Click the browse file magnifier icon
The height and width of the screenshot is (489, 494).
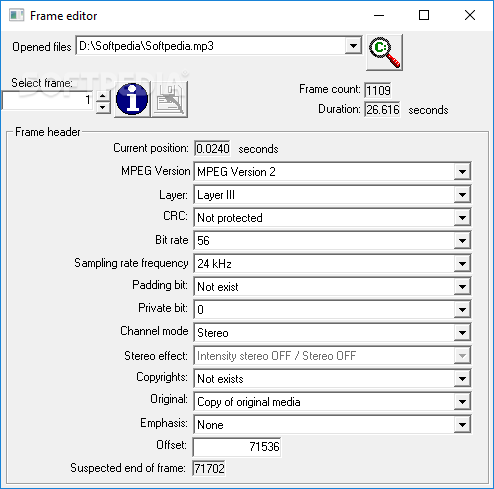coord(384,52)
